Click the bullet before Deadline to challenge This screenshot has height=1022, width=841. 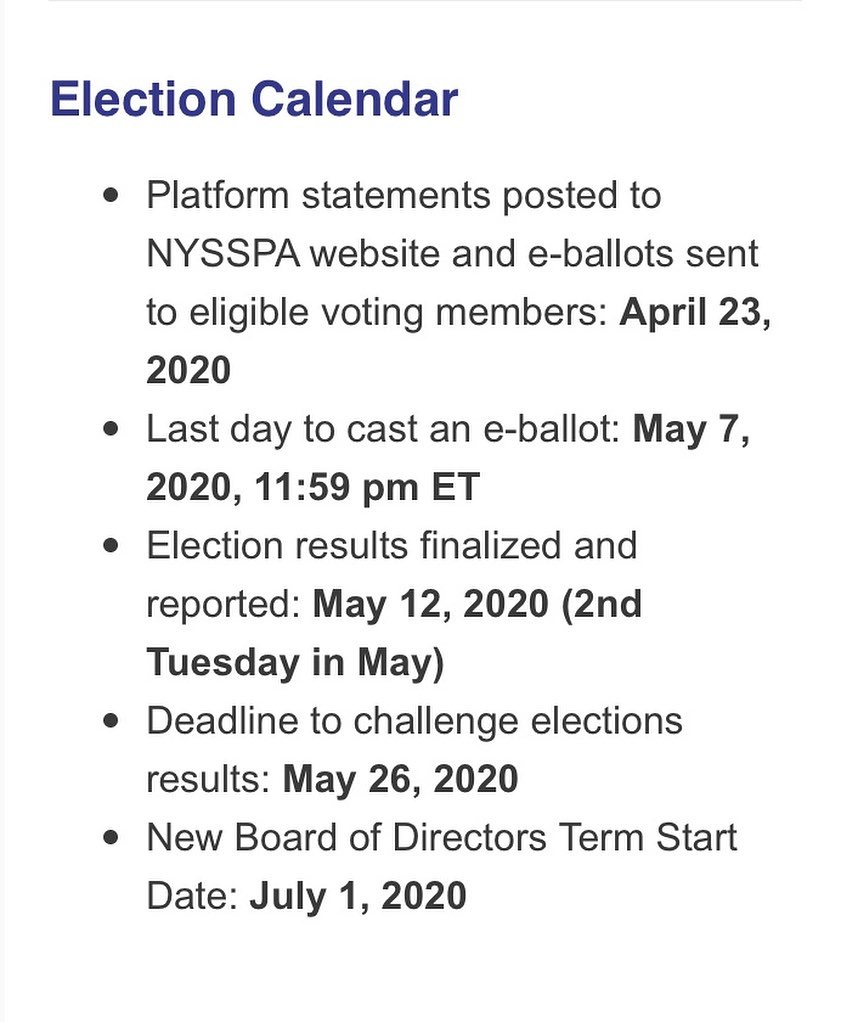pos(111,720)
